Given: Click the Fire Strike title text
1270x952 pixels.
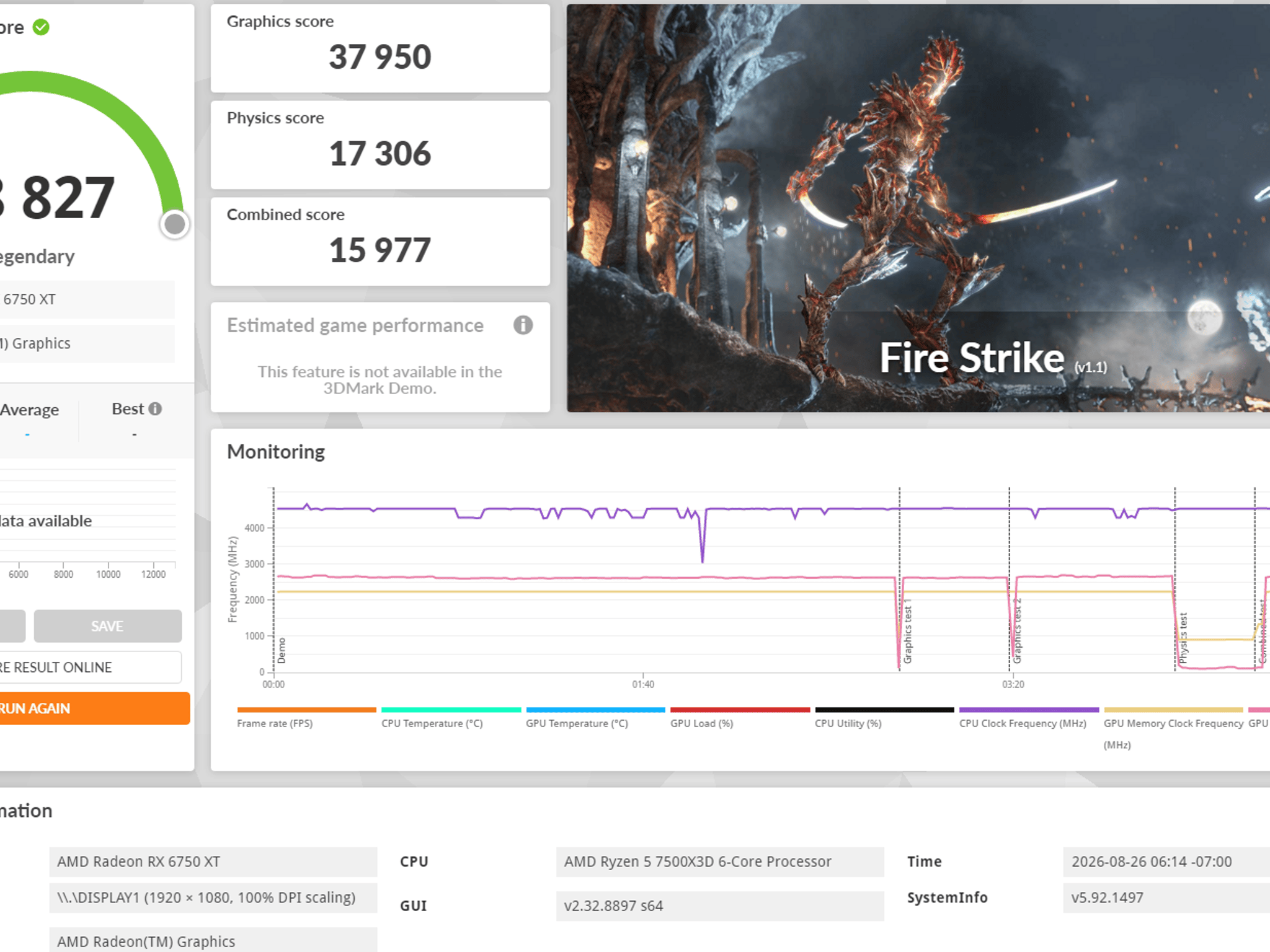Looking at the screenshot, I should pos(972,358).
